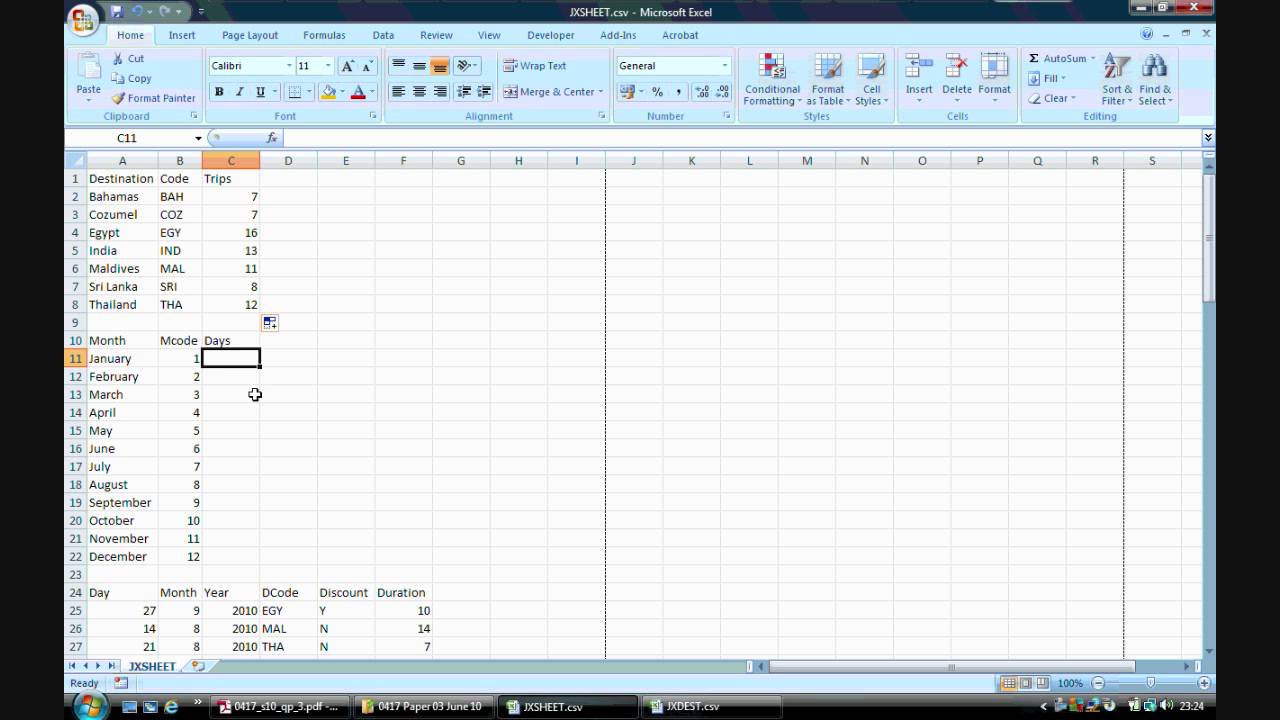Screen dimensions: 1280x720
Task: Open Cell Styles gallery
Action: coord(871,79)
